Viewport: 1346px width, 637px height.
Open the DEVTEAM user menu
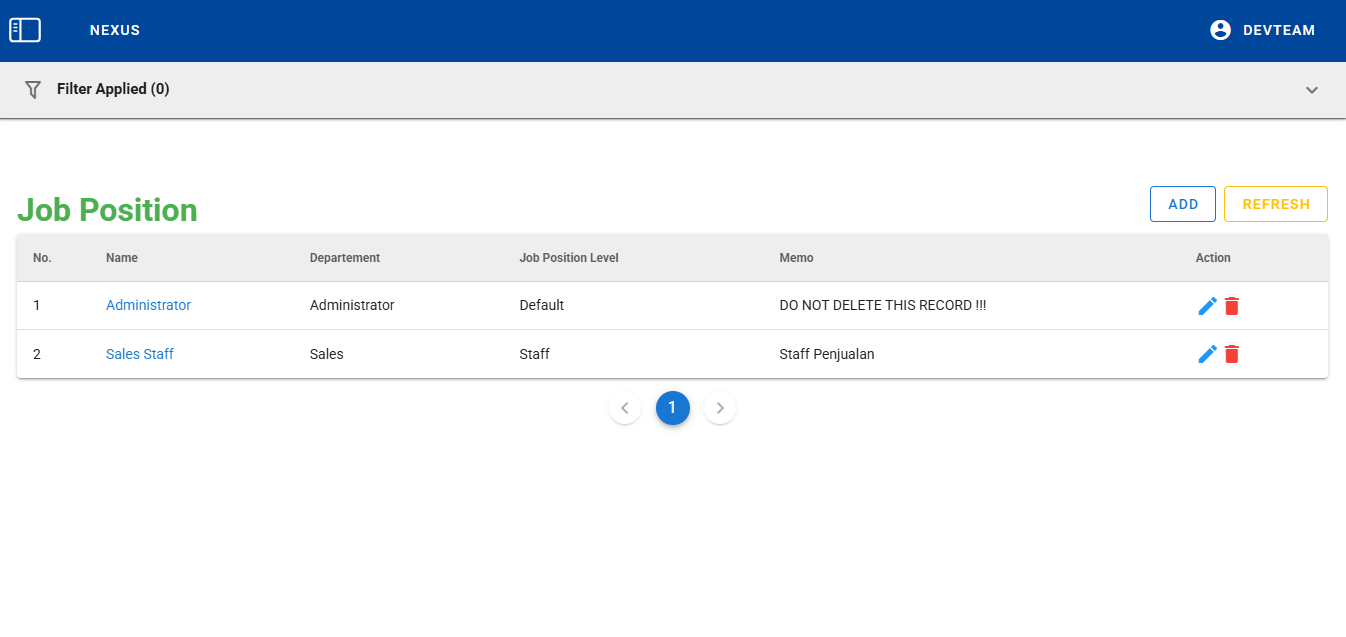[1278, 30]
